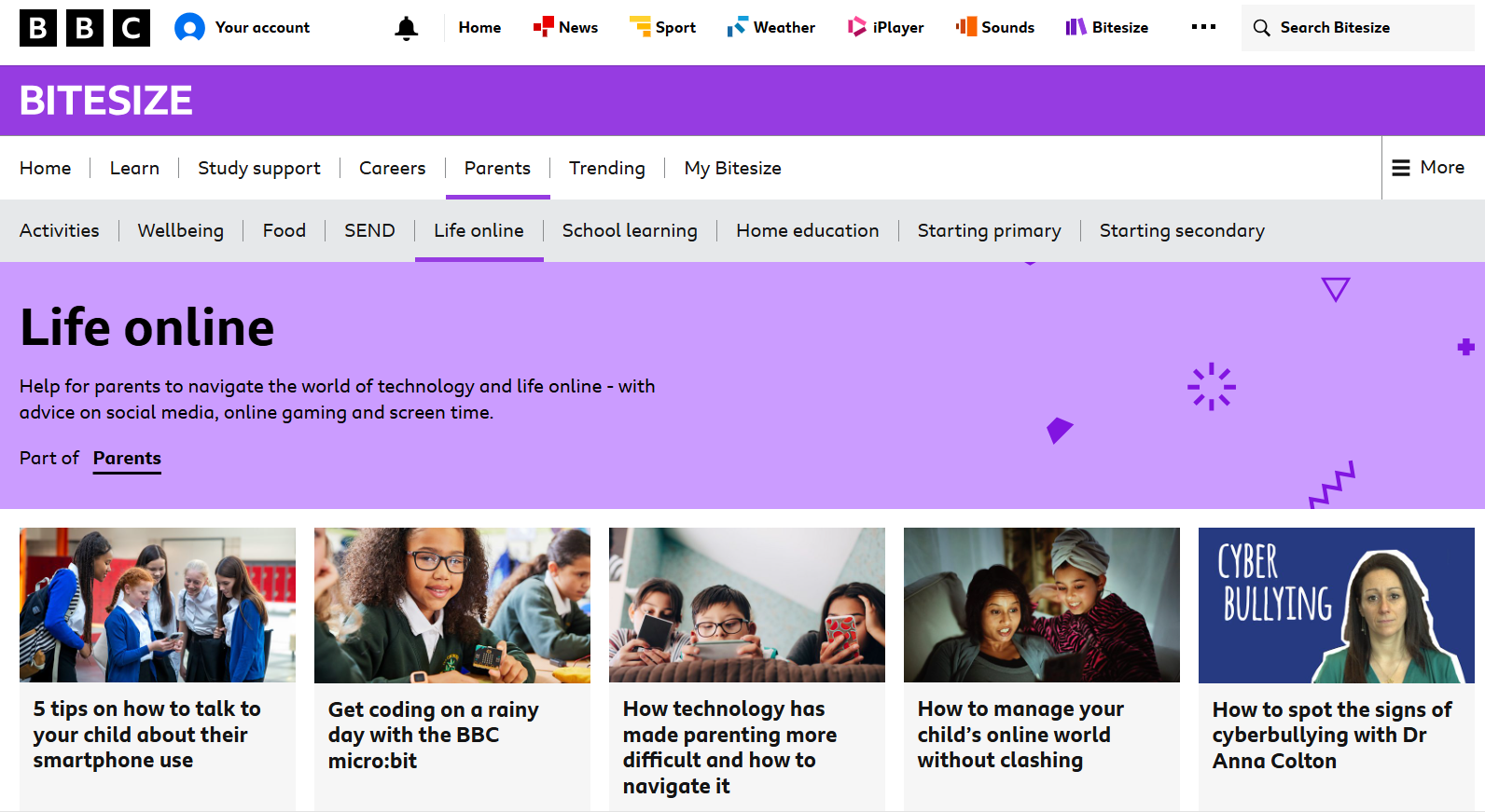Open the SEND sub-tab
The width and height of the screenshot is (1485, 812).
[x=369, y=230]
